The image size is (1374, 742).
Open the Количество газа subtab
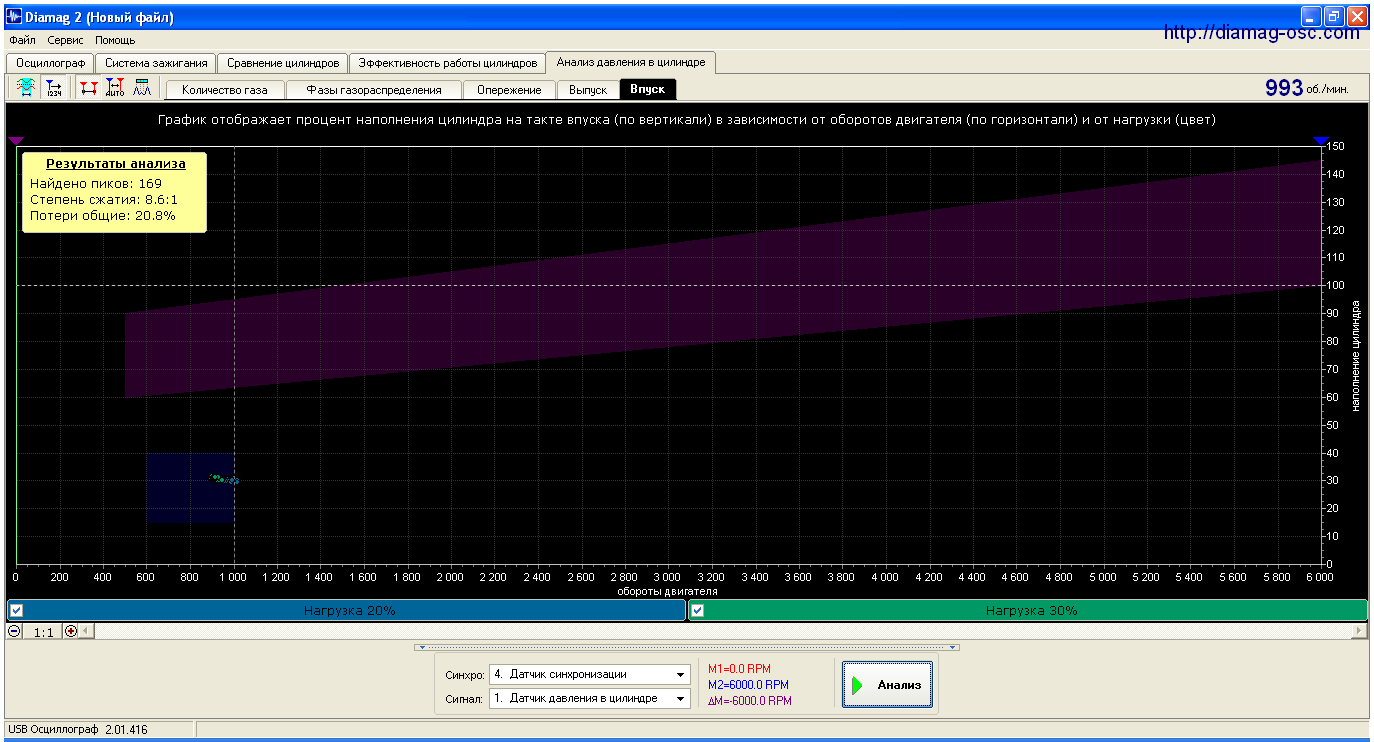(x=225, y=90)
